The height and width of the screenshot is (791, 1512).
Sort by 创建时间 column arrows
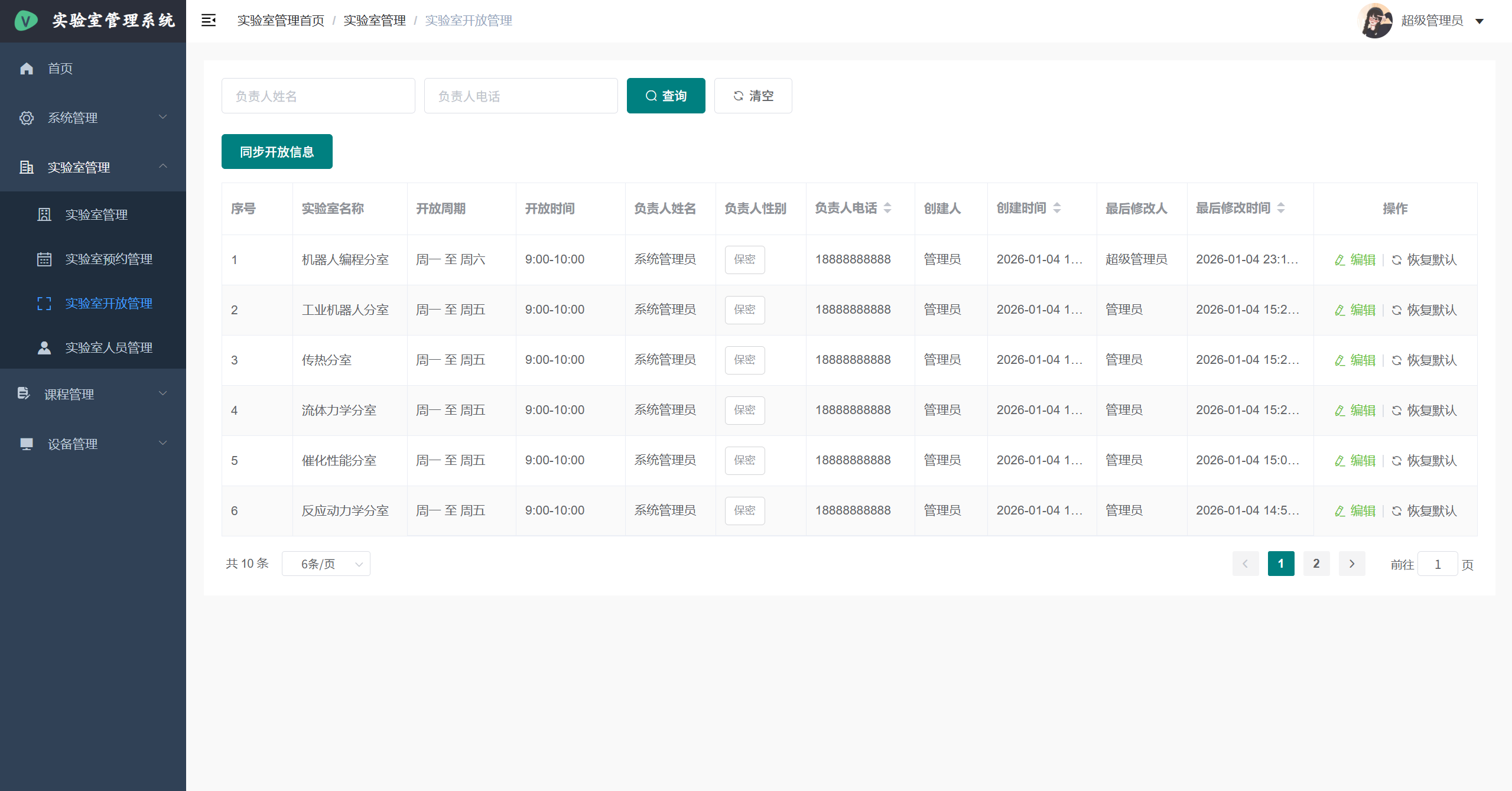coord(1057,208)
